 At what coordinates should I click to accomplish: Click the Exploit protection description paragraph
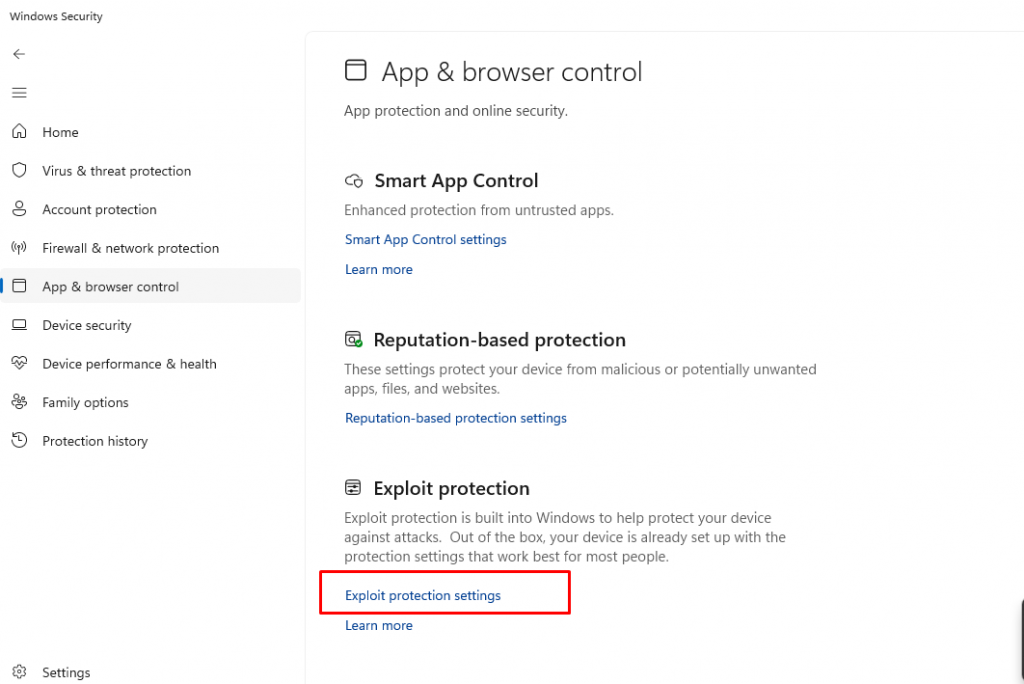pos(565,537)
